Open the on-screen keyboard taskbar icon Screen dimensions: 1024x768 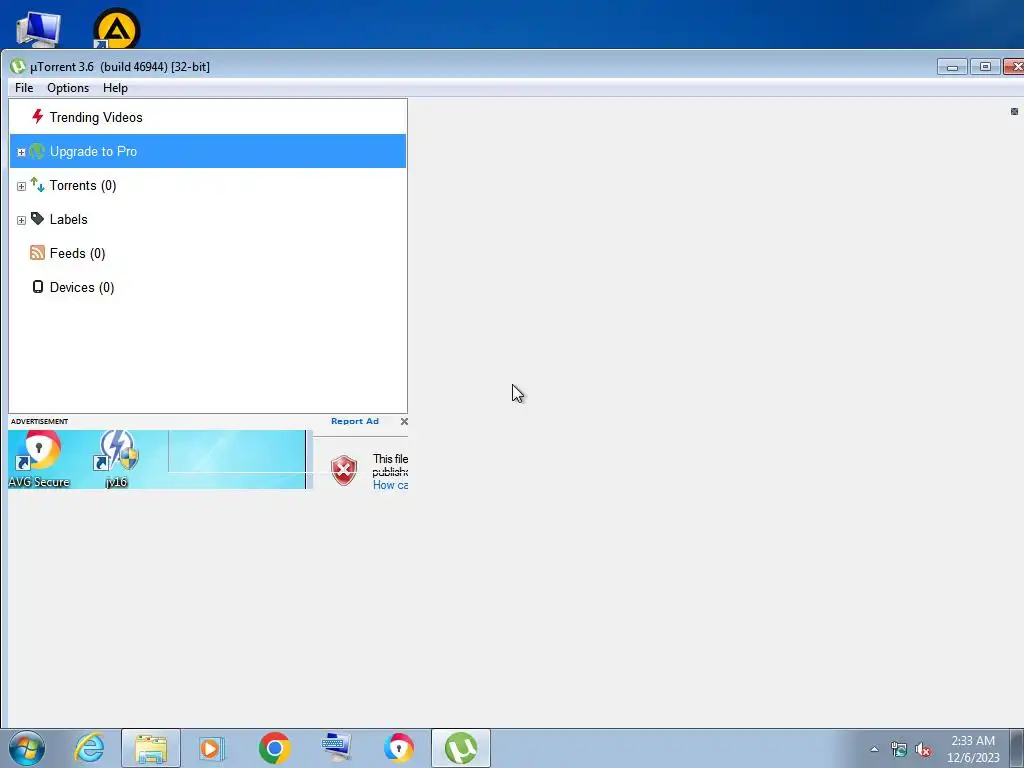337,748
